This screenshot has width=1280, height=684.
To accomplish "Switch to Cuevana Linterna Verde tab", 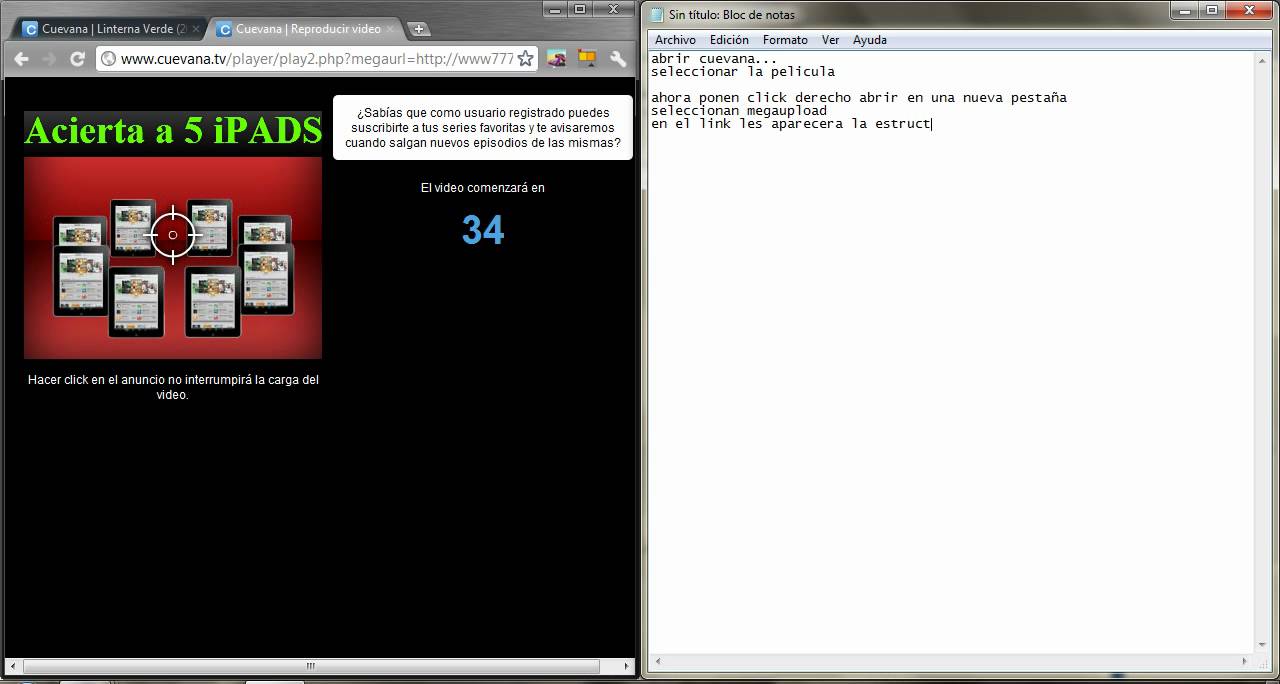I will 109,29.
